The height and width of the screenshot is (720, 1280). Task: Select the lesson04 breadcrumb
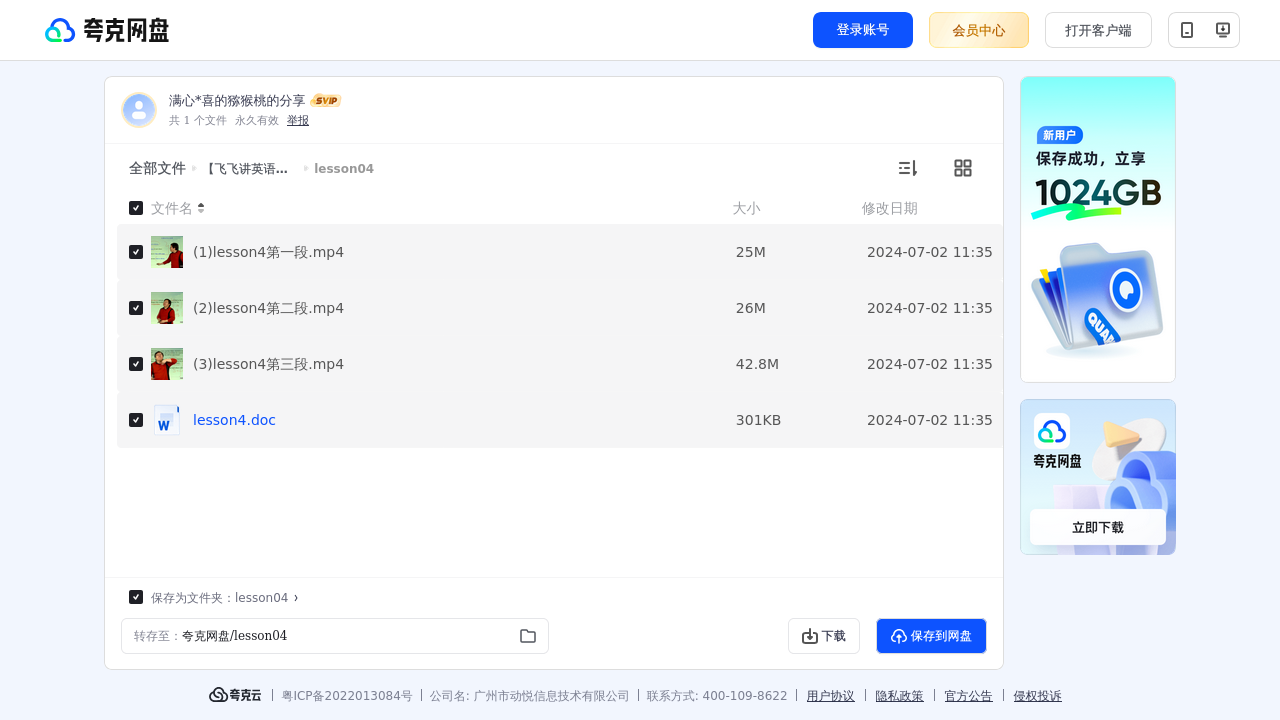click(344, 168)
